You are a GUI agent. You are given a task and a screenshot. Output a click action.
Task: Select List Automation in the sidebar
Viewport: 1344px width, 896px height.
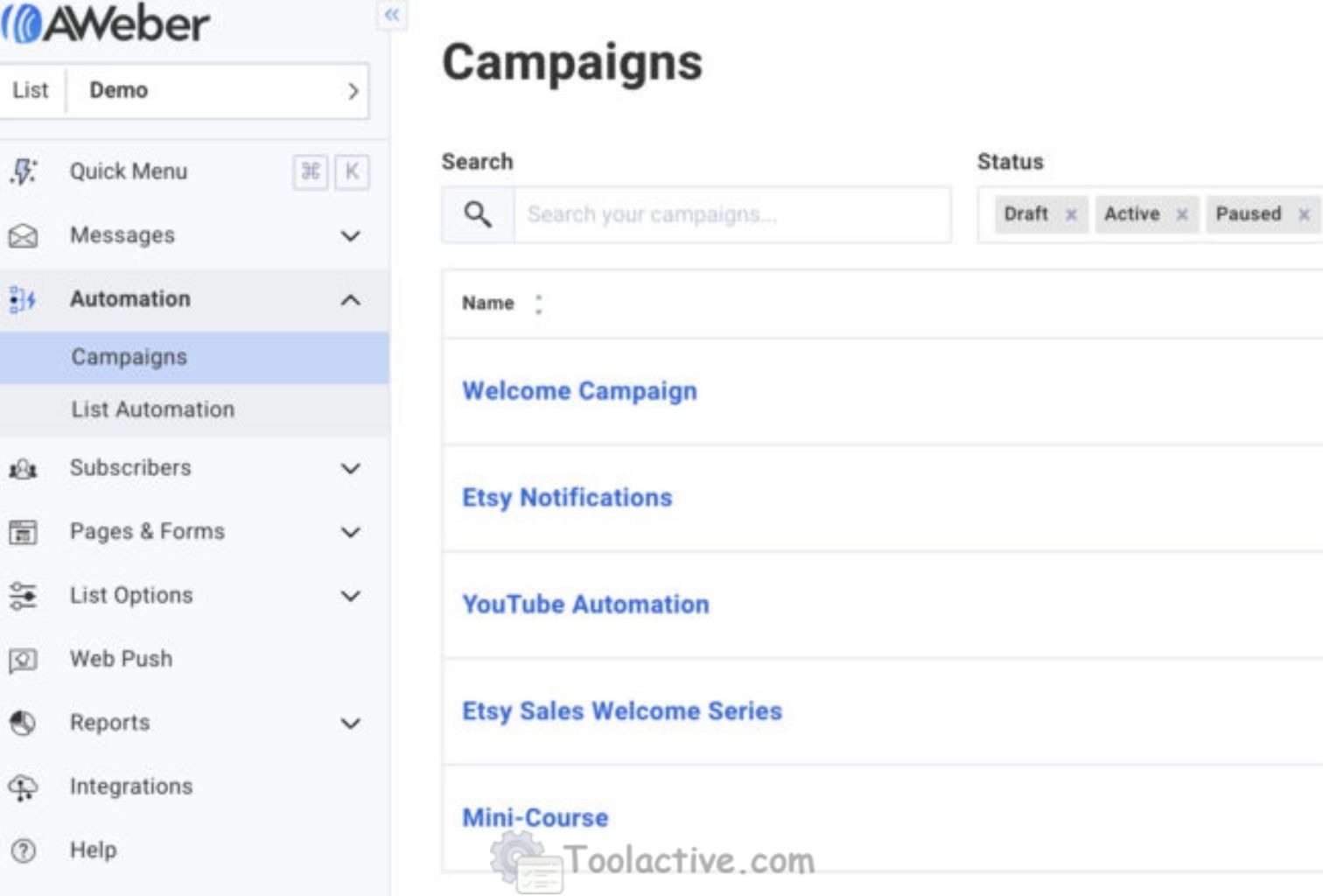152,409
